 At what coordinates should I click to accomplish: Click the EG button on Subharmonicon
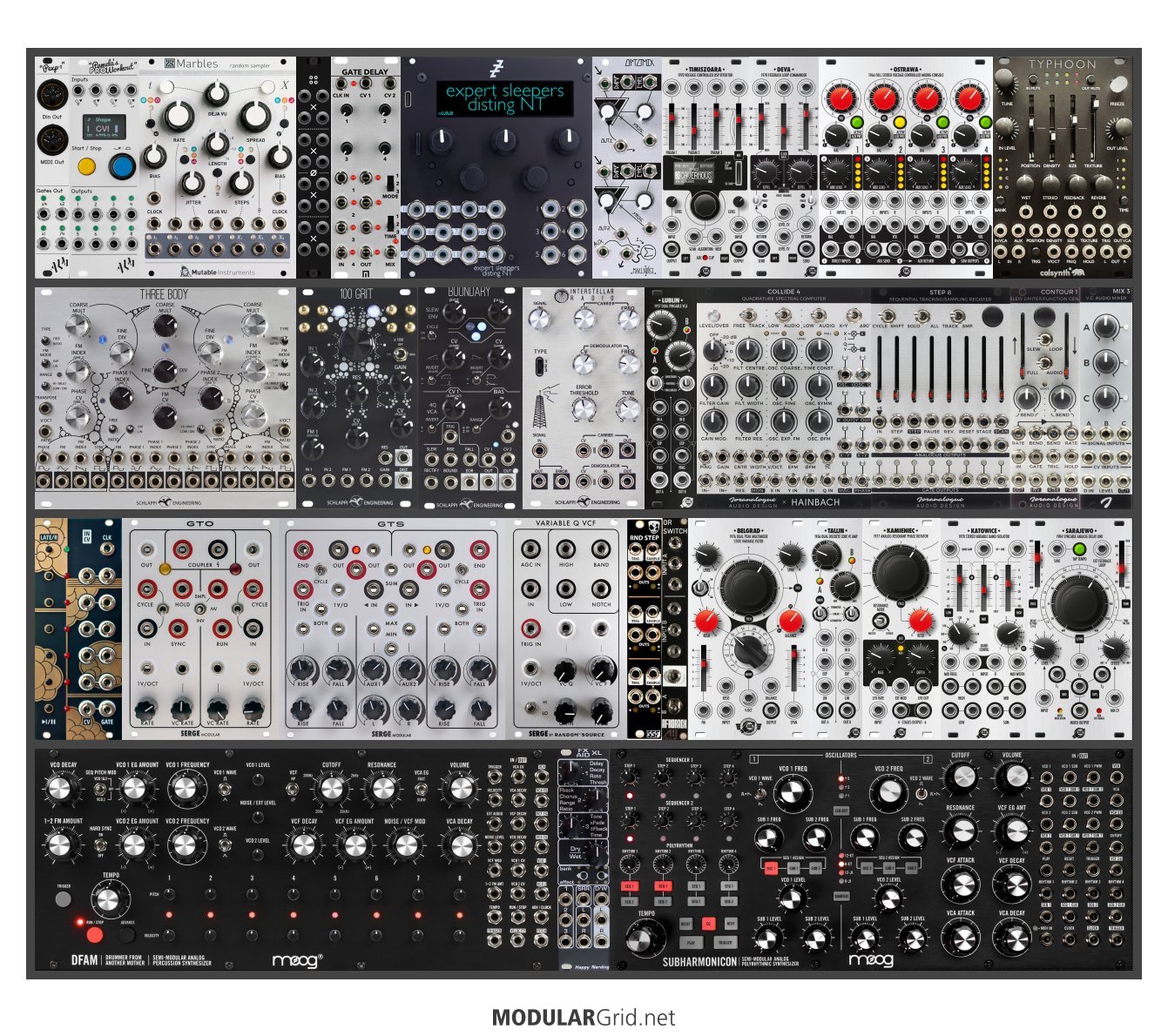[x=708, y=924]
